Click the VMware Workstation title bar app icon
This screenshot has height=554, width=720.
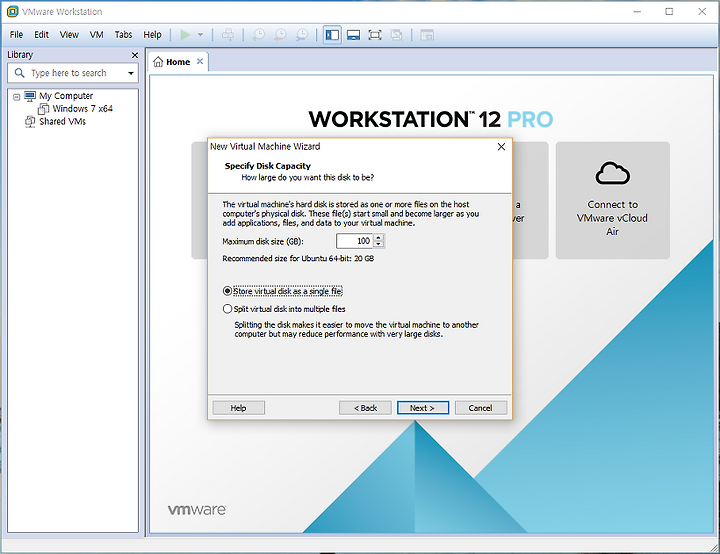point(12,11)
